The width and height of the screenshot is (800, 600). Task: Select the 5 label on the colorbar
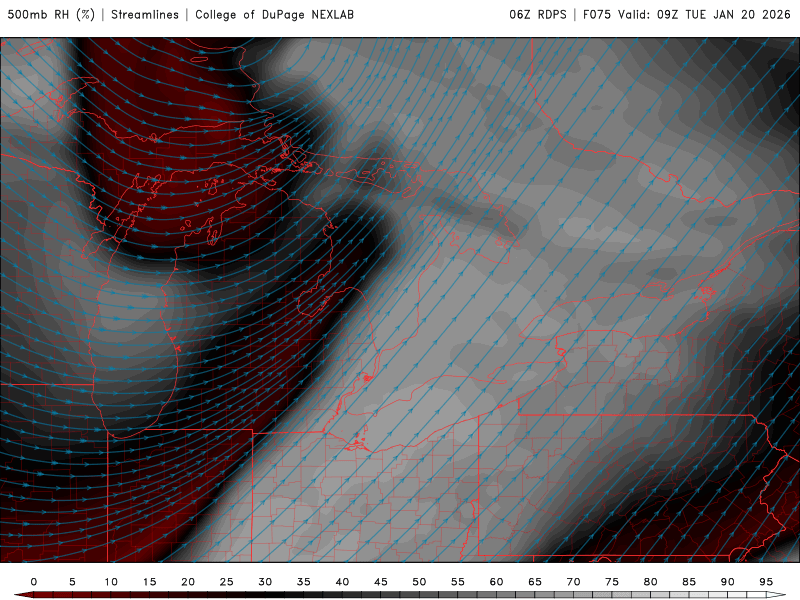coord(72,582)
